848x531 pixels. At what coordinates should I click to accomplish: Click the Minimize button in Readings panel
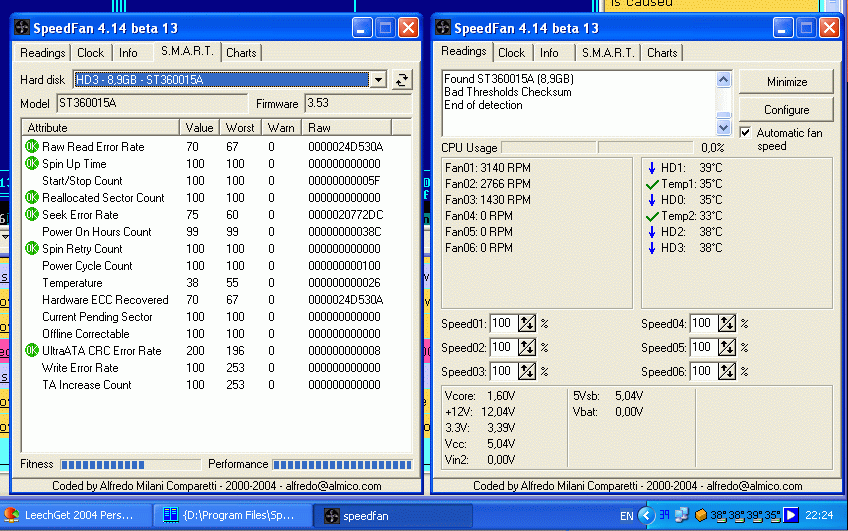(786, 82)
